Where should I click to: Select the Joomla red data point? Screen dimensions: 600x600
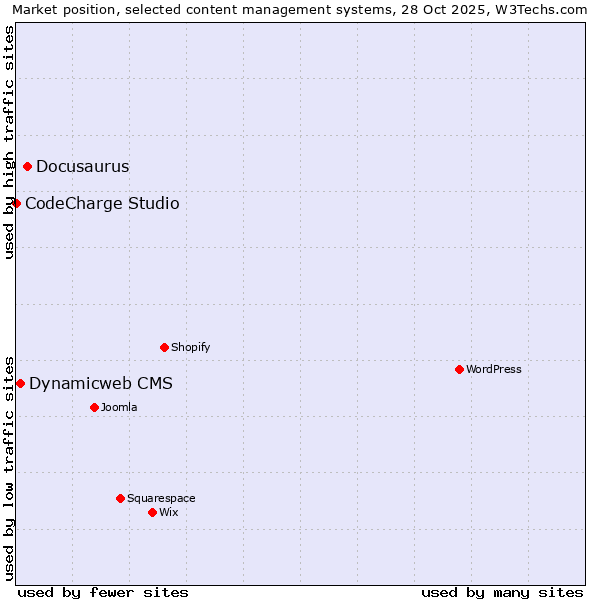(x=94, y=407)
